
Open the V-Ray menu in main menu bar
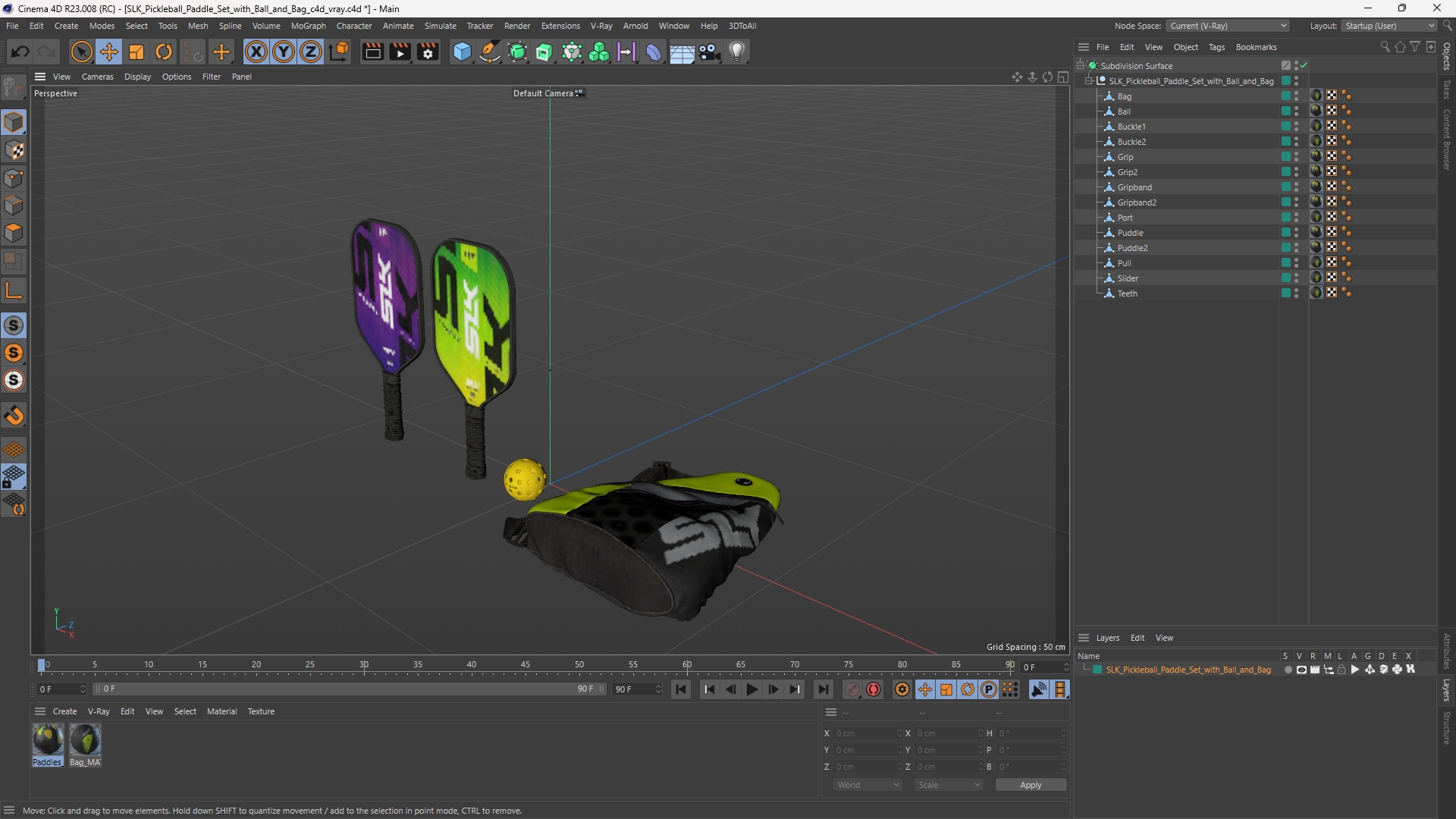(601, 26)
